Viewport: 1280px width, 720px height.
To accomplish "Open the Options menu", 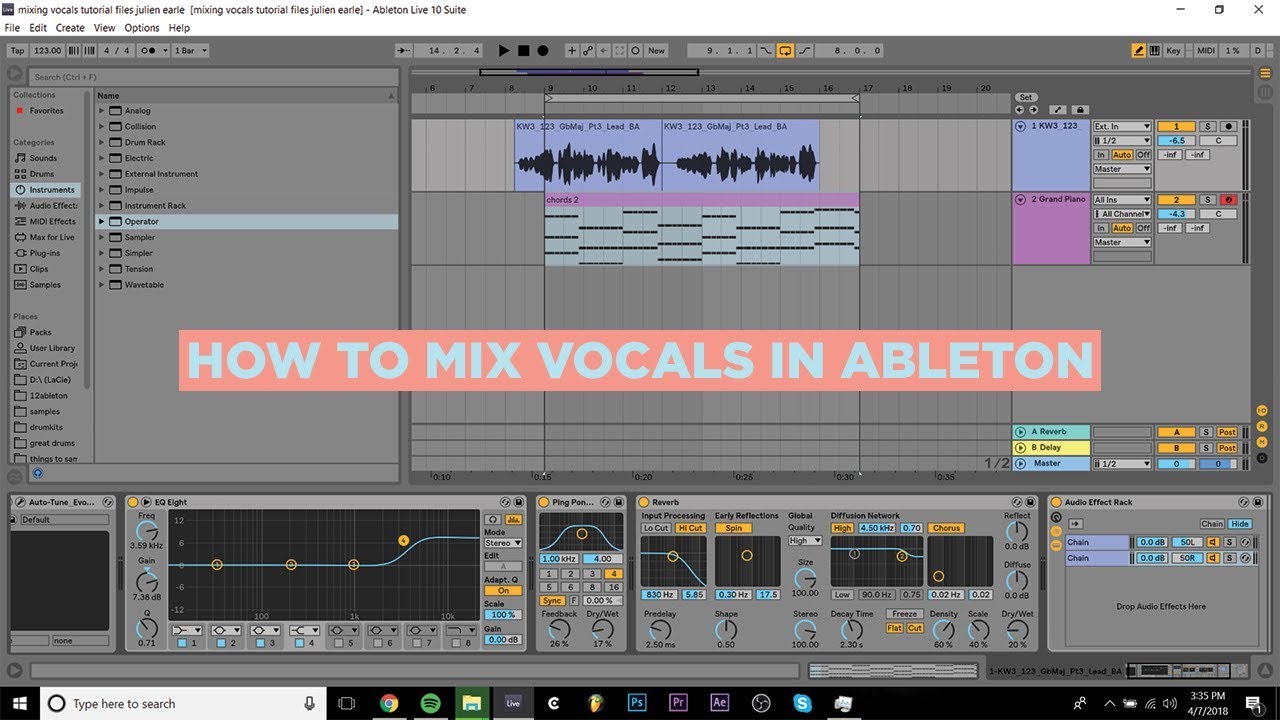I will (x=142, y=28).
